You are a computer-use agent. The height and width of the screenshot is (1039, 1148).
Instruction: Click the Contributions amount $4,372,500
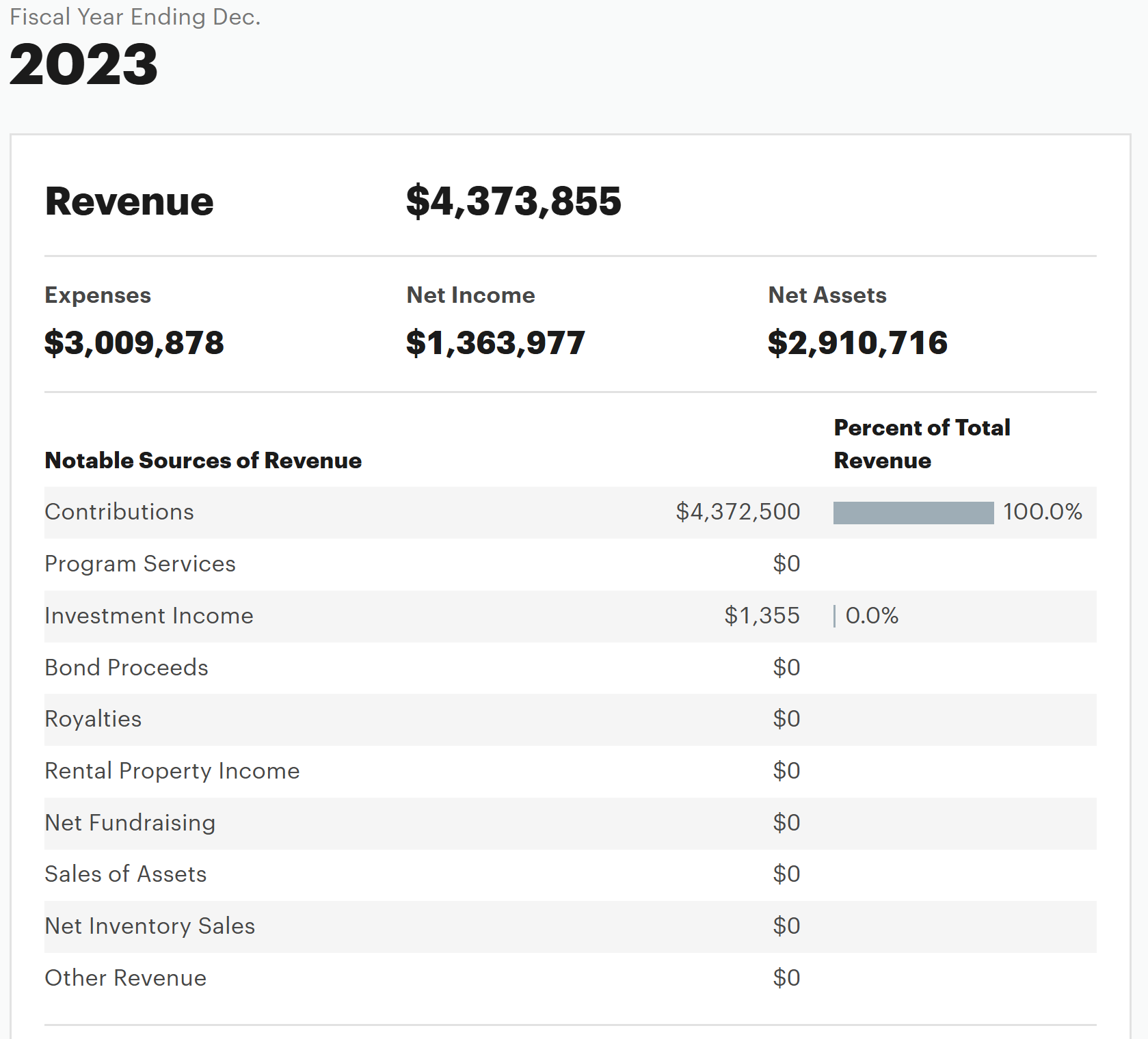[x=738, y=512]
